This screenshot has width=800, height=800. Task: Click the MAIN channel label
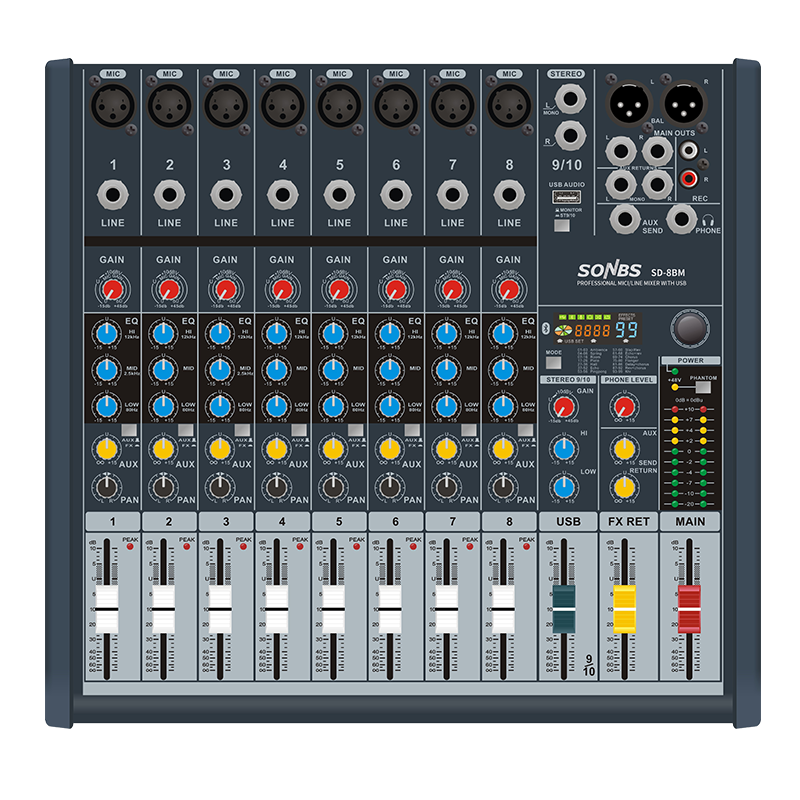coord(690,522)
